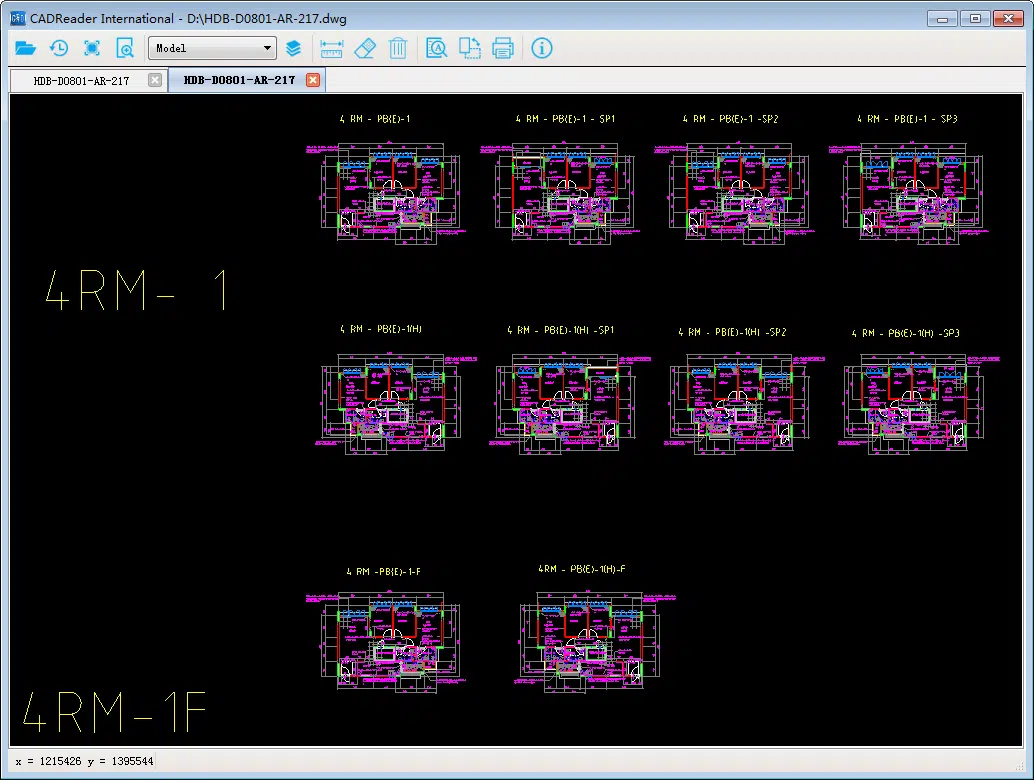Click the delete tool
The width and height of the screenshot is (1034, 780).
(398, 47)
